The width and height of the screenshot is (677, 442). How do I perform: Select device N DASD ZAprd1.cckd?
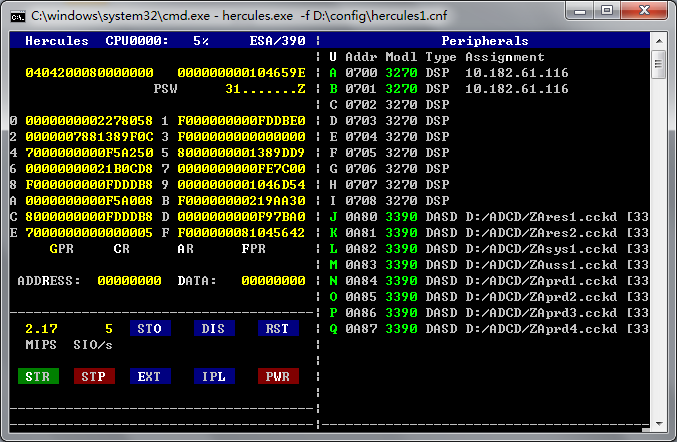[489, 281]
